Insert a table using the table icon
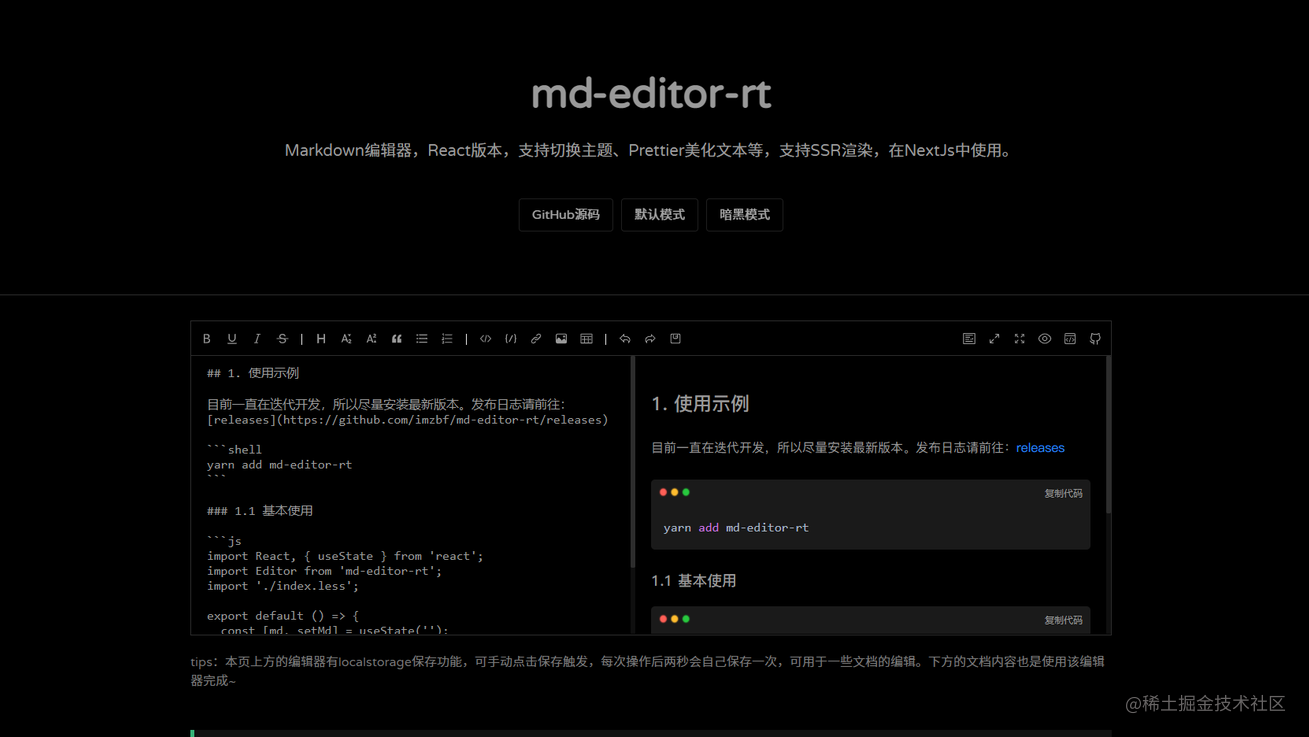Image resolution: width=1309 pixels, height=737 pixels. pyautogui.click(x=586, y=339)
